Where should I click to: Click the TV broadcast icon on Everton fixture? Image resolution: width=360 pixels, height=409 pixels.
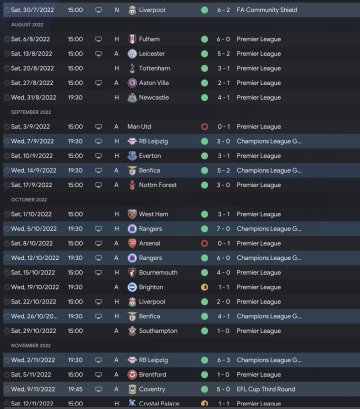tap(98, 156)
